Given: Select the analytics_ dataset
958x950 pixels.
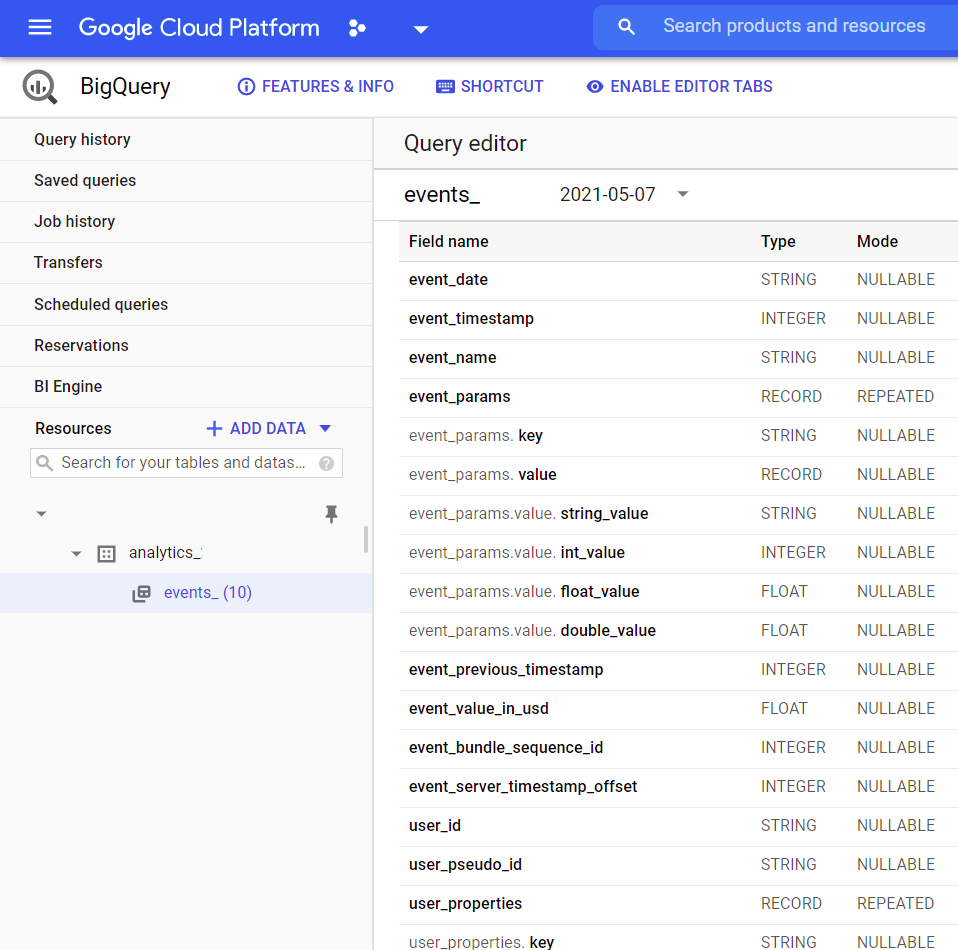Looking at the screenshot, I should tap(165, 553).
